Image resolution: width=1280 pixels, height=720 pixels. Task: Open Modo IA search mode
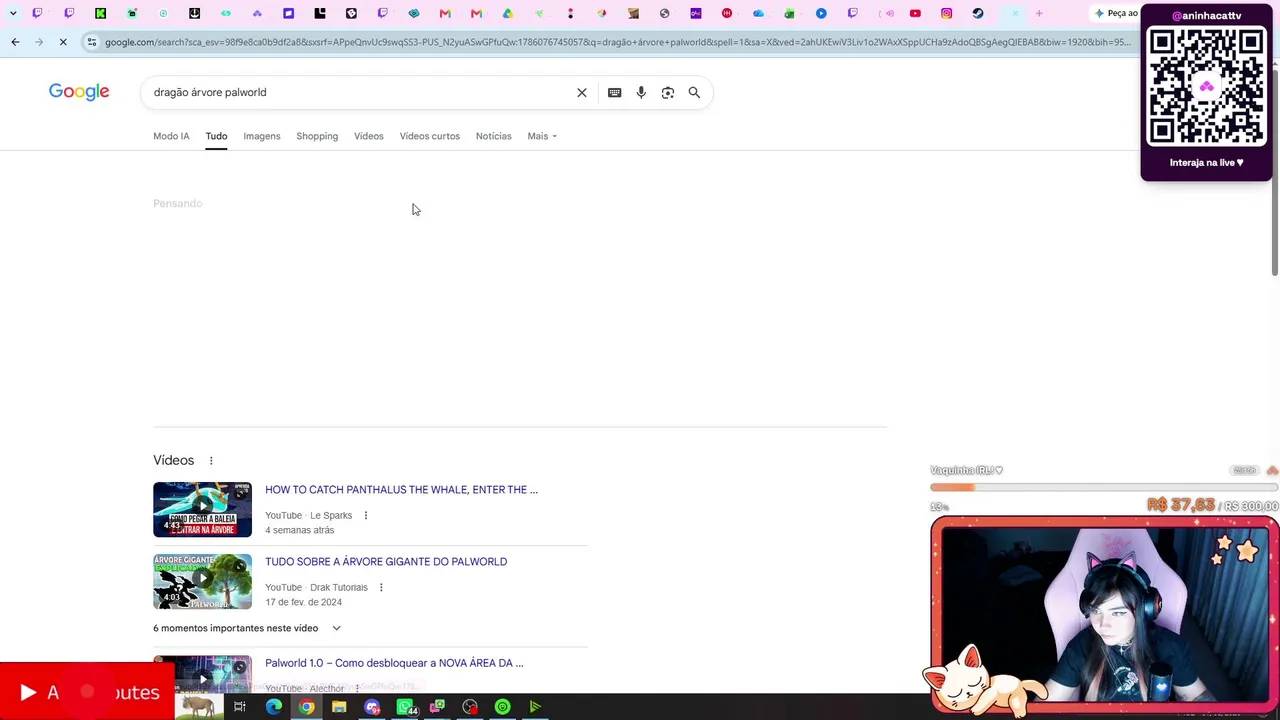[171, 136]
